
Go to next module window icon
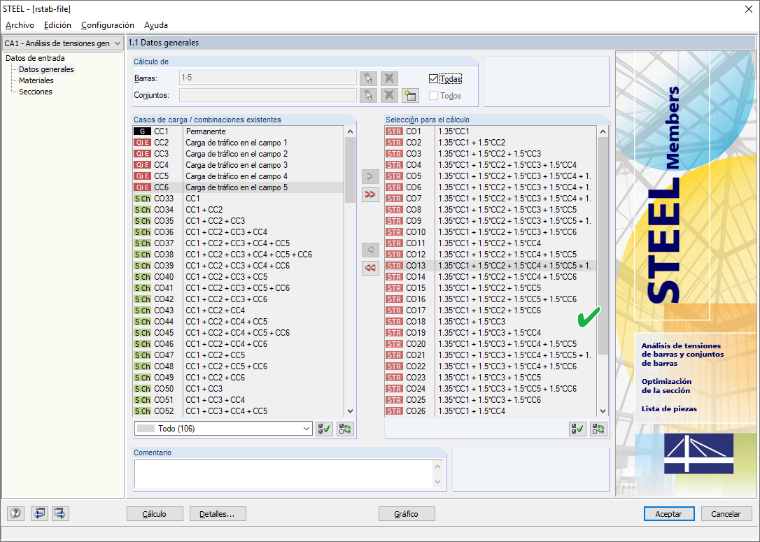60,513
